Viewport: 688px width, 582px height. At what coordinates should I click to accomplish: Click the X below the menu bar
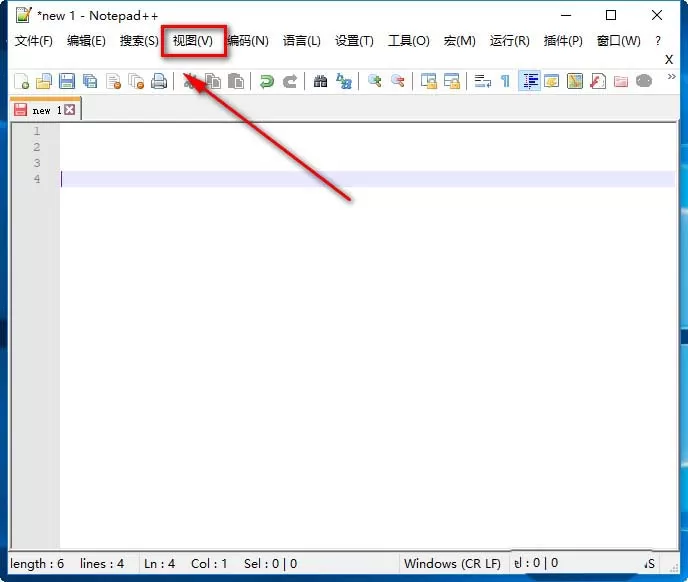click(x=669, y=60)
